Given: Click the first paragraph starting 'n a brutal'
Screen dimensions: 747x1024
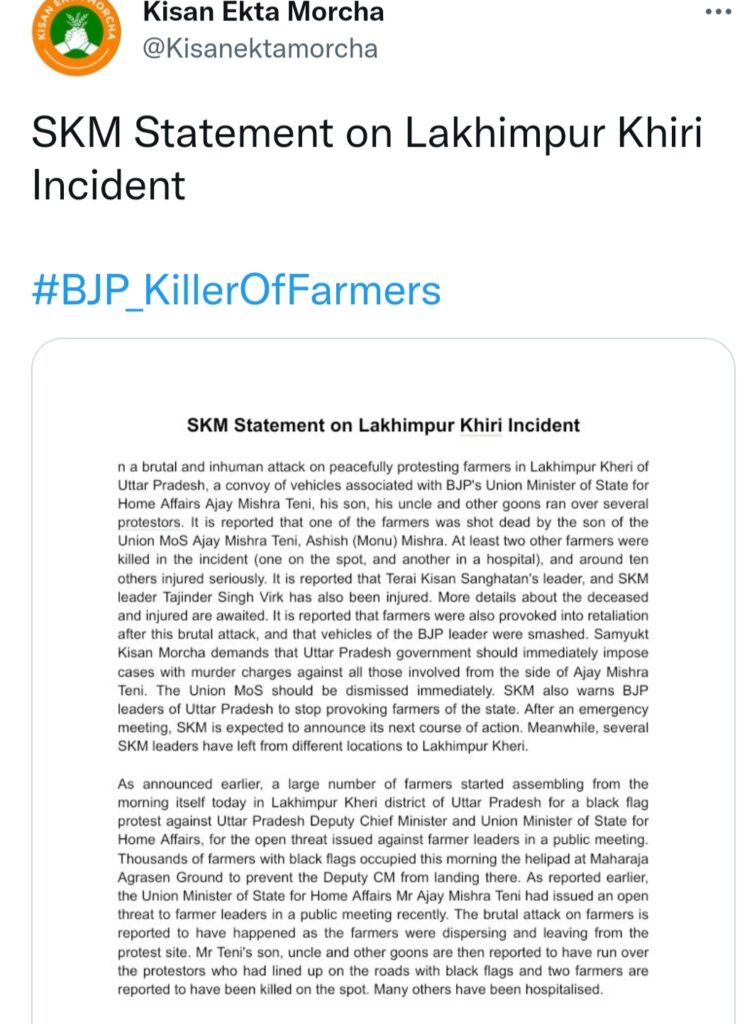Looking at the screenshot, I should [383, 606].
